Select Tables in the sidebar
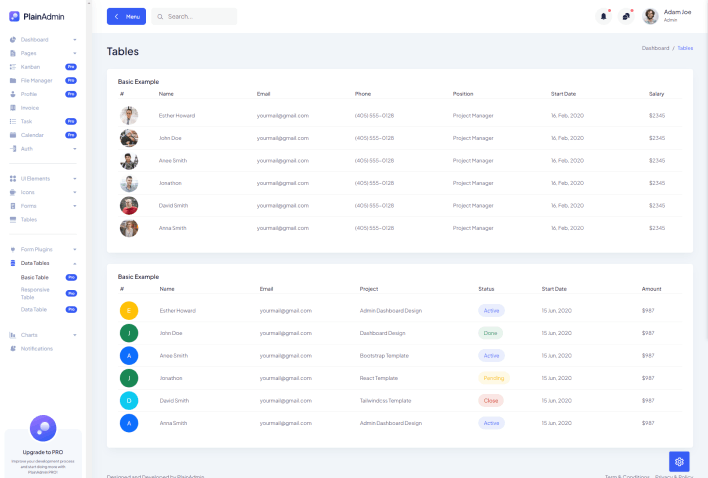 [29, 219]
